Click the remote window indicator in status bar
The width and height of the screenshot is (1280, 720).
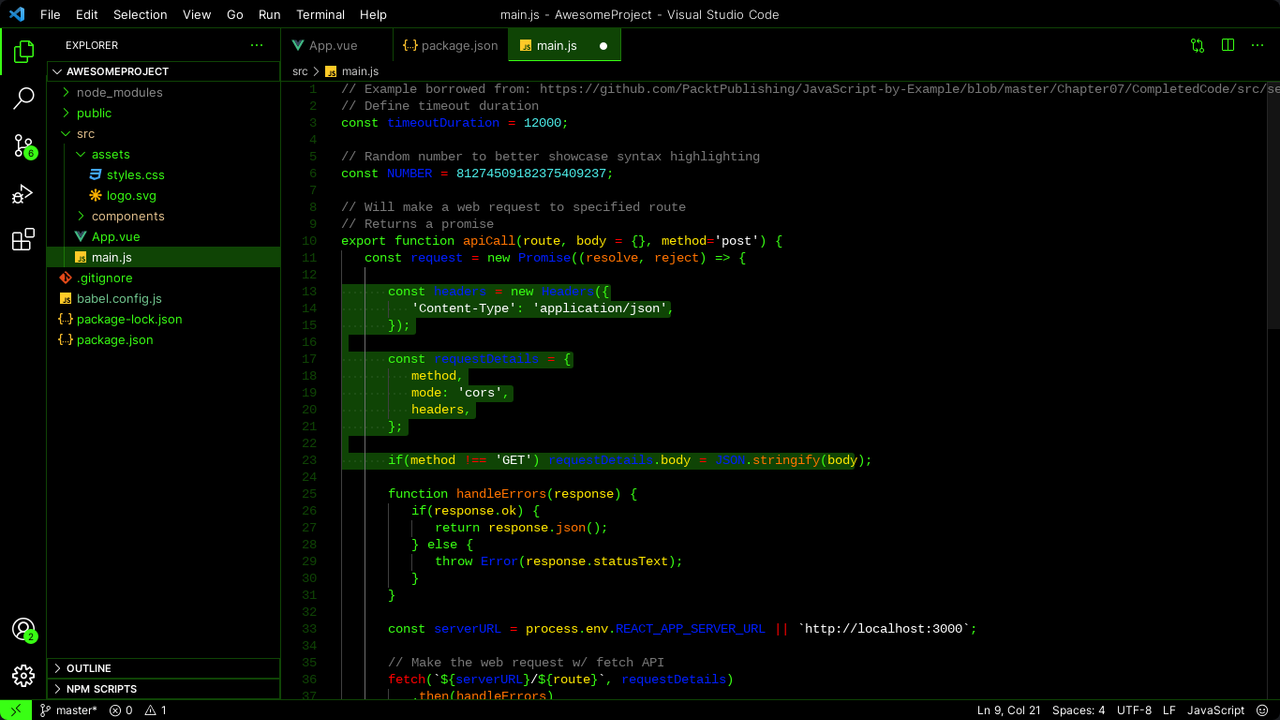16,710
